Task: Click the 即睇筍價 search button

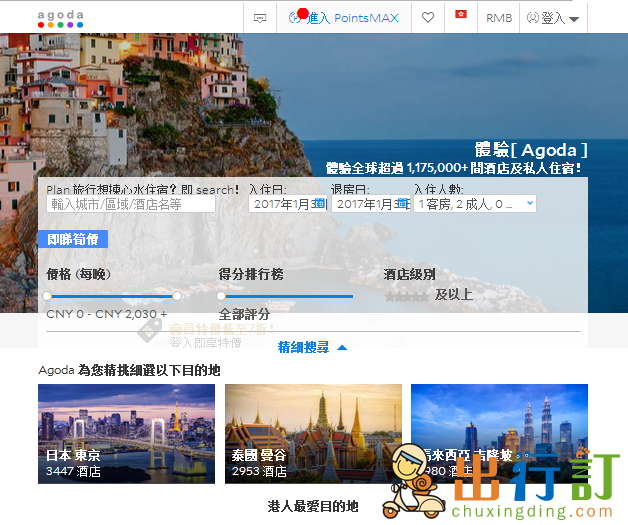Action: [73, 239]
